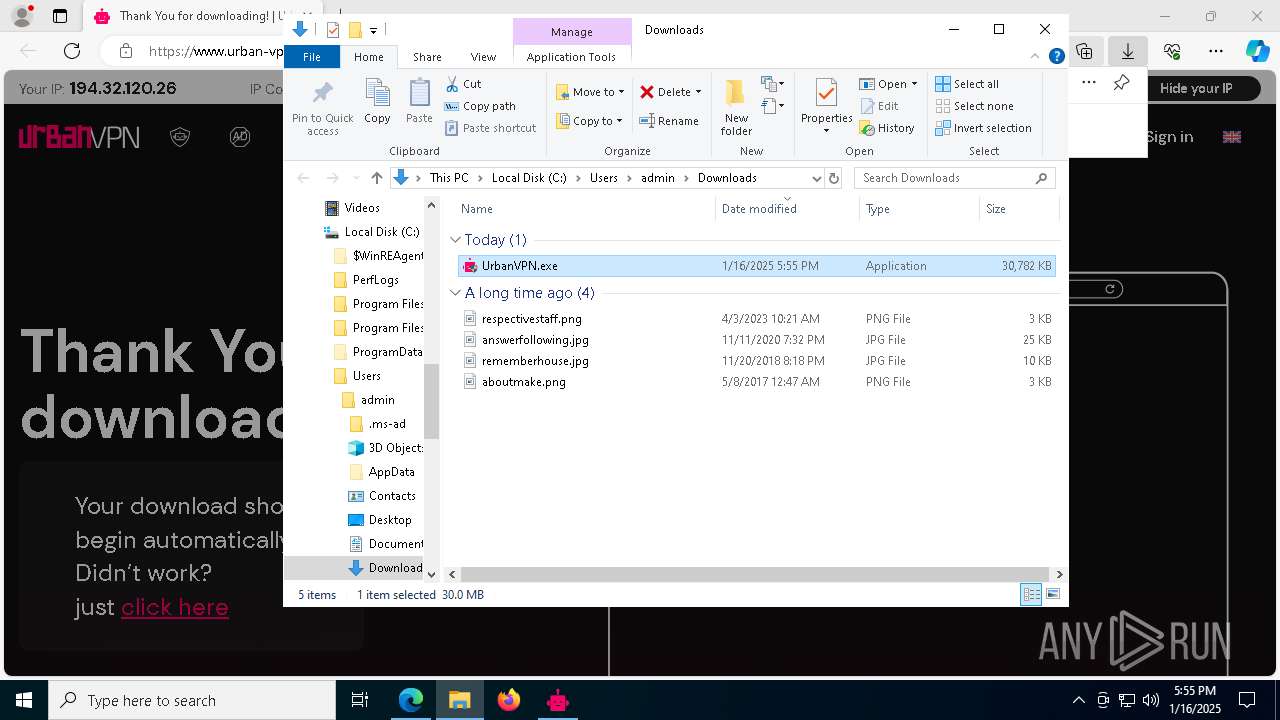This screenshot has height=720, width=1280.
Task: Switch to the Share ribbon tab
Action: [427, 57]
